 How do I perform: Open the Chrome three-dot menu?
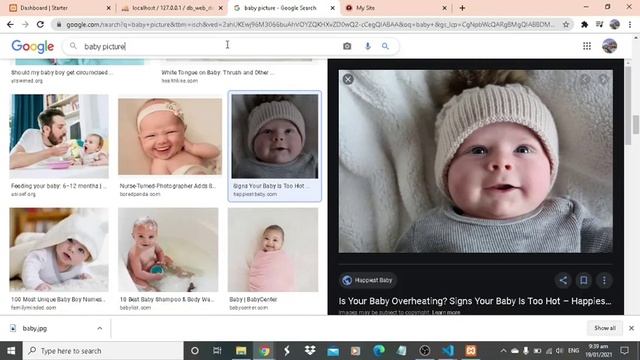coord(630,24)
